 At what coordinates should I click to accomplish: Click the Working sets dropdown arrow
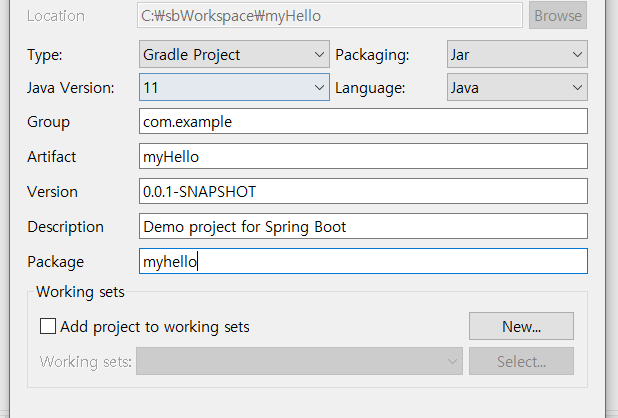tap(451, 361)
